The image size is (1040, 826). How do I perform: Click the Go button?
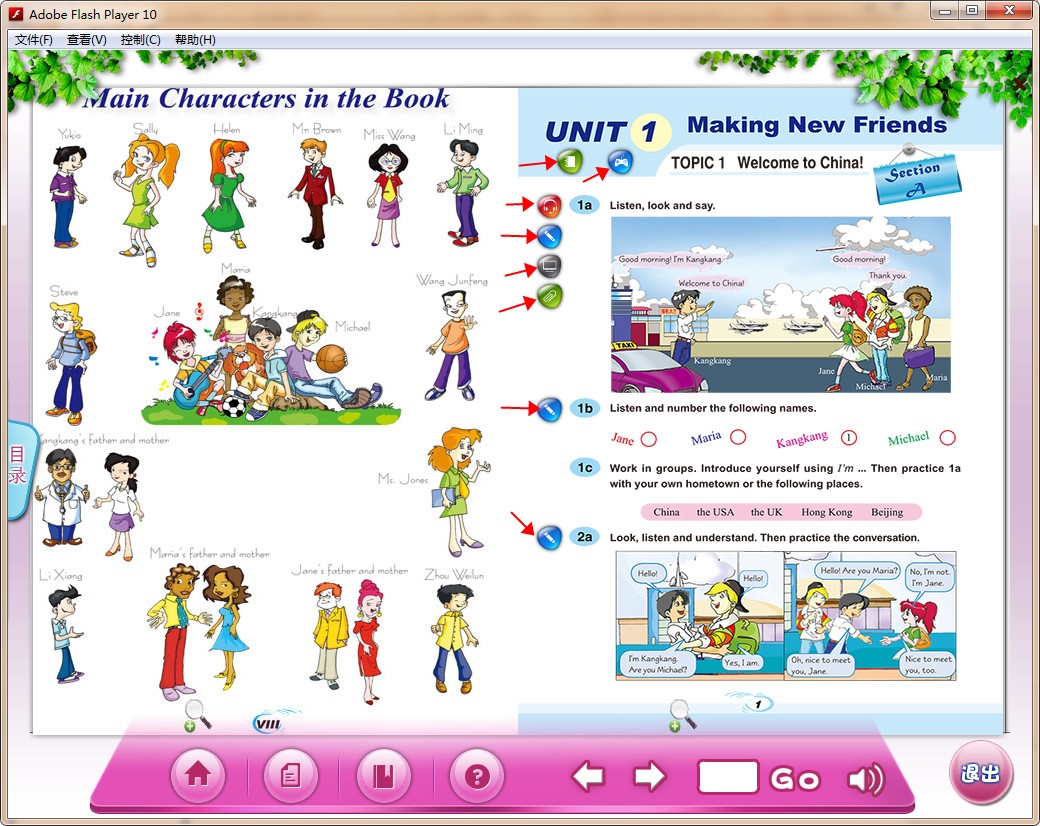(795, 779)
